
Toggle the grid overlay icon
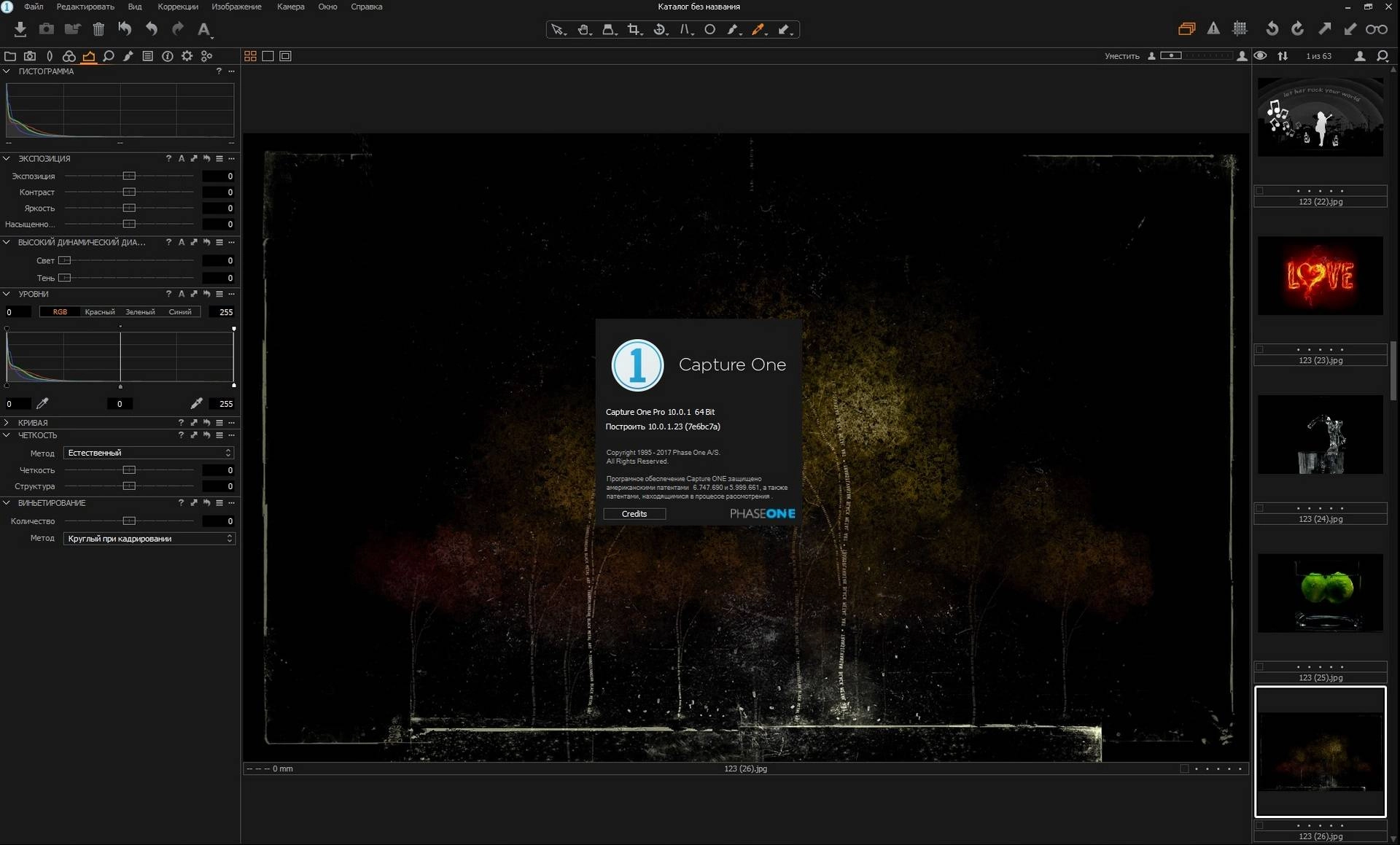coord(1240,28)
